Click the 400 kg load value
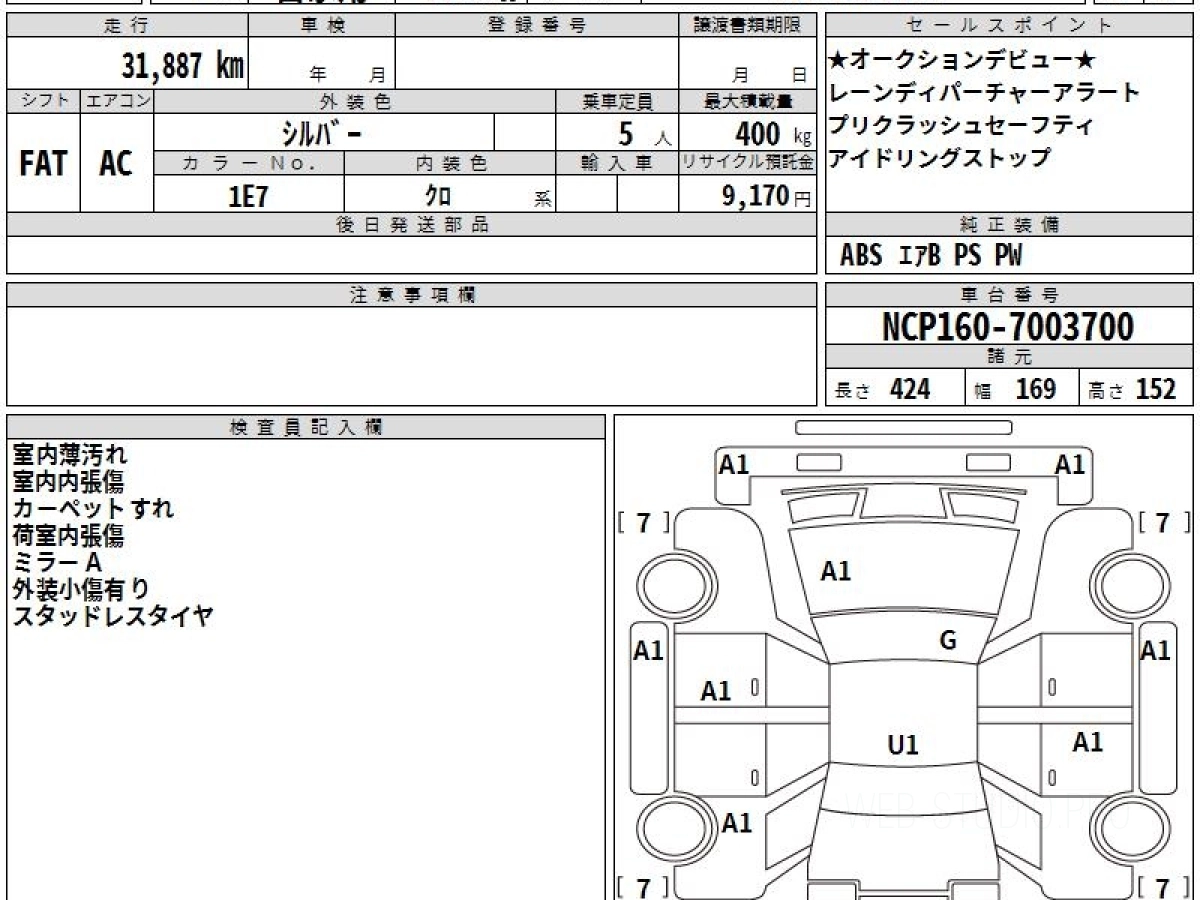Image resolution: width=1200 pixels, height=900 pixels. pyautogui.click(x=772, y=133)
